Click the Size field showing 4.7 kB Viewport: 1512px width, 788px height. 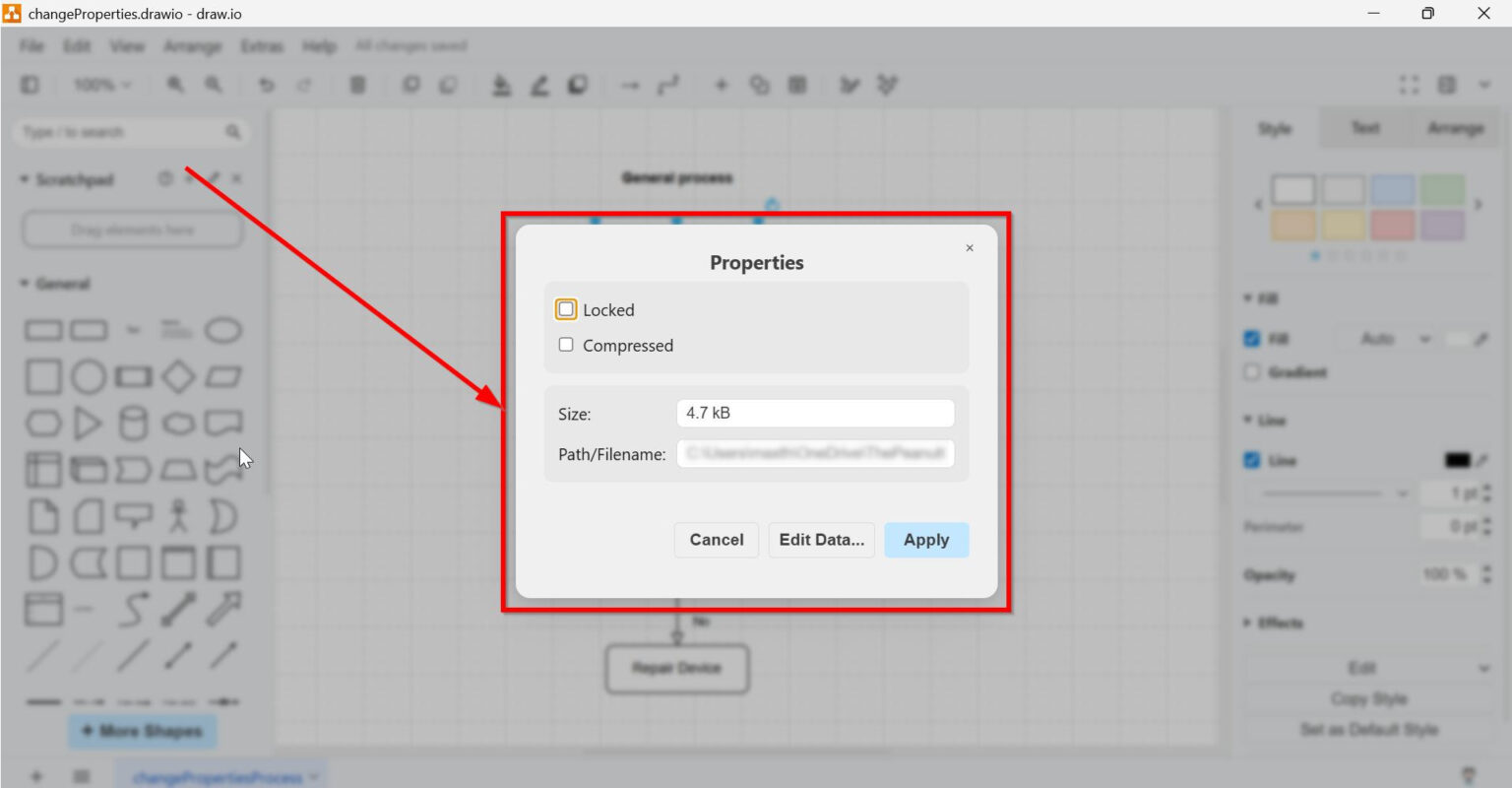[815, 414]
